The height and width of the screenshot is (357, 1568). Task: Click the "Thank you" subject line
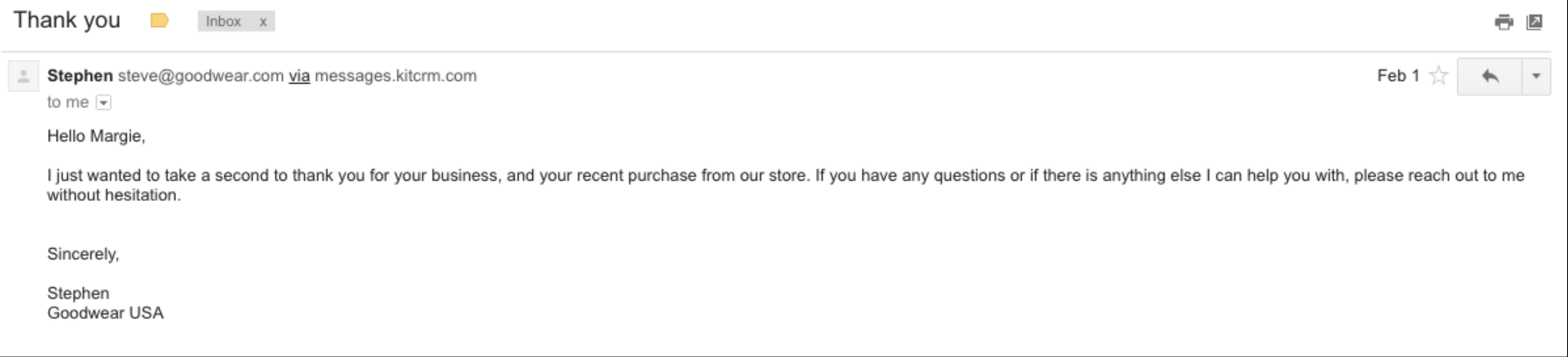(x=67, y=20)
